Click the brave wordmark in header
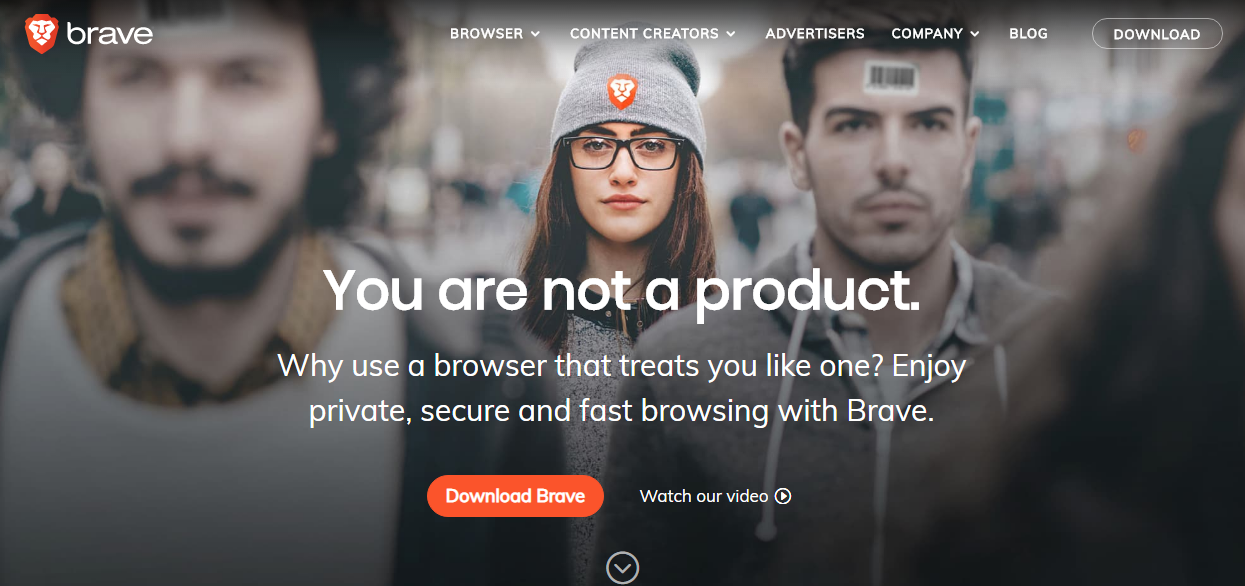1245x586 pixels. pos(109,34)
